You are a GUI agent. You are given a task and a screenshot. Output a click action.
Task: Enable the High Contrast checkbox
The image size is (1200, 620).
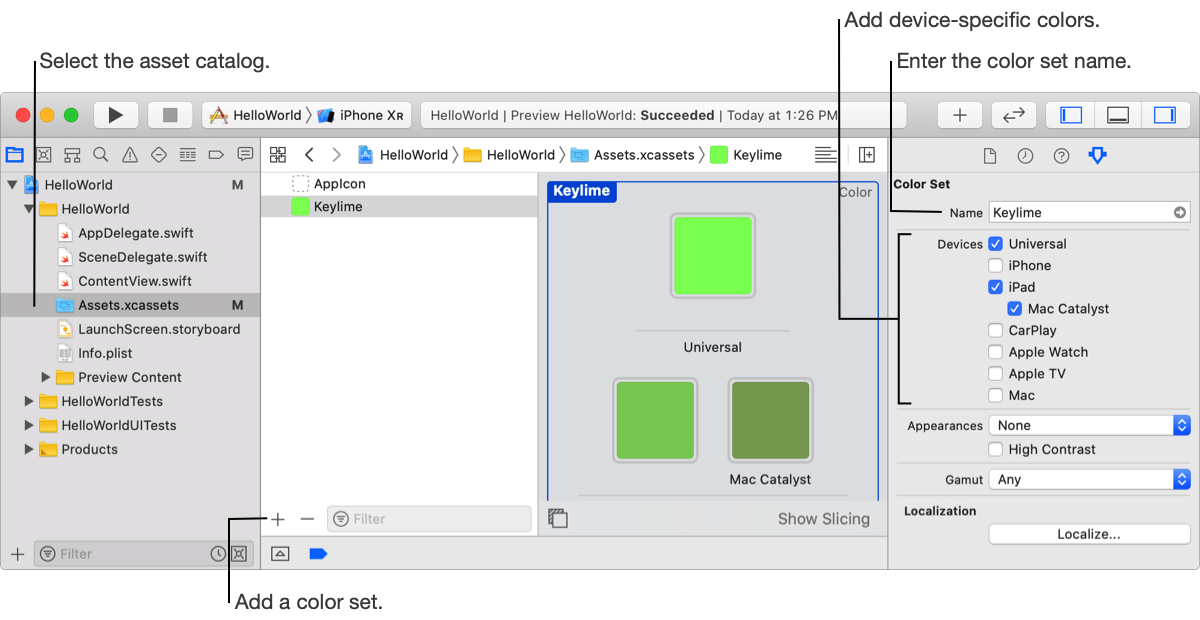[x=995, y=450]
